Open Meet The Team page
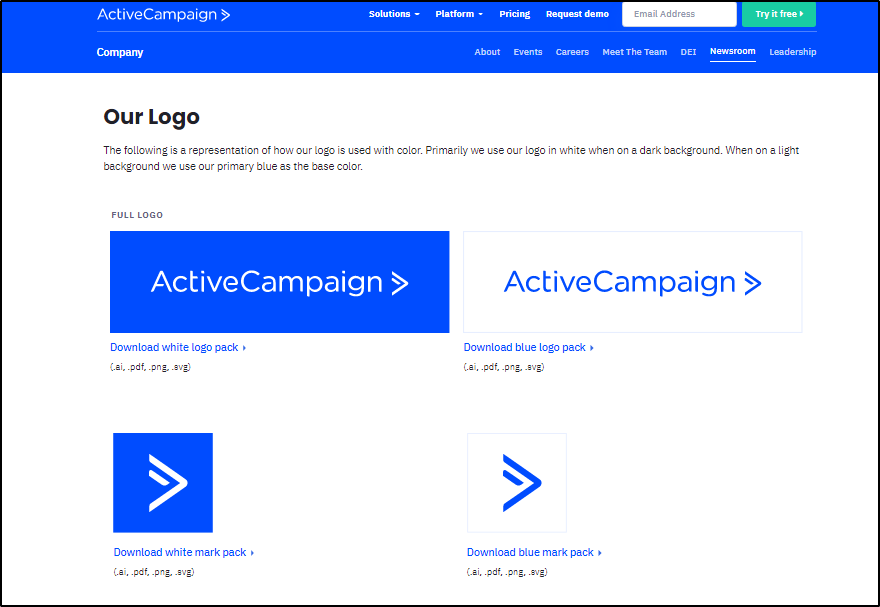Viewport: 880px width, 607px height. (634, 52)
